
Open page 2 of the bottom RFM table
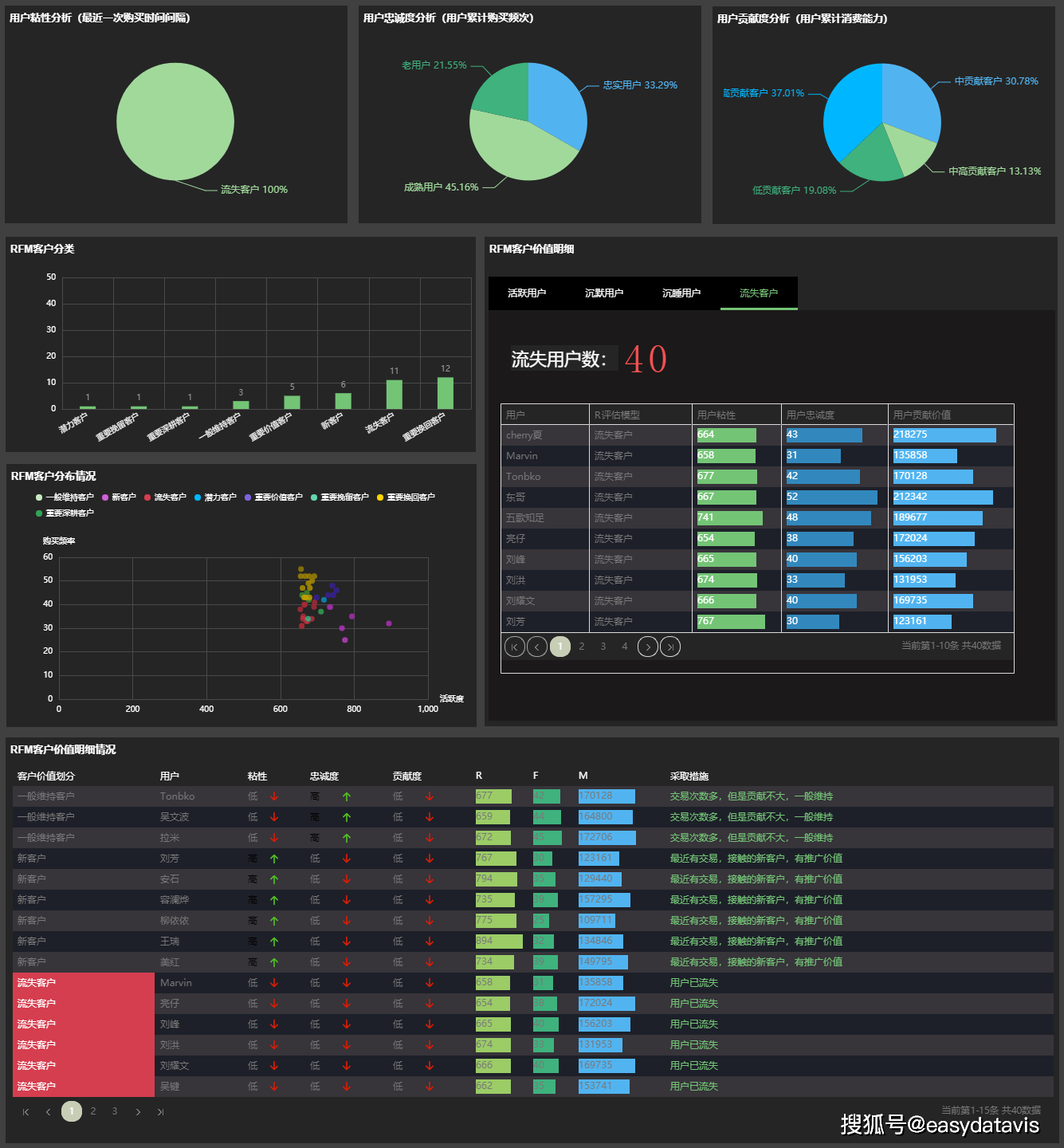(x=93, y=1111)
